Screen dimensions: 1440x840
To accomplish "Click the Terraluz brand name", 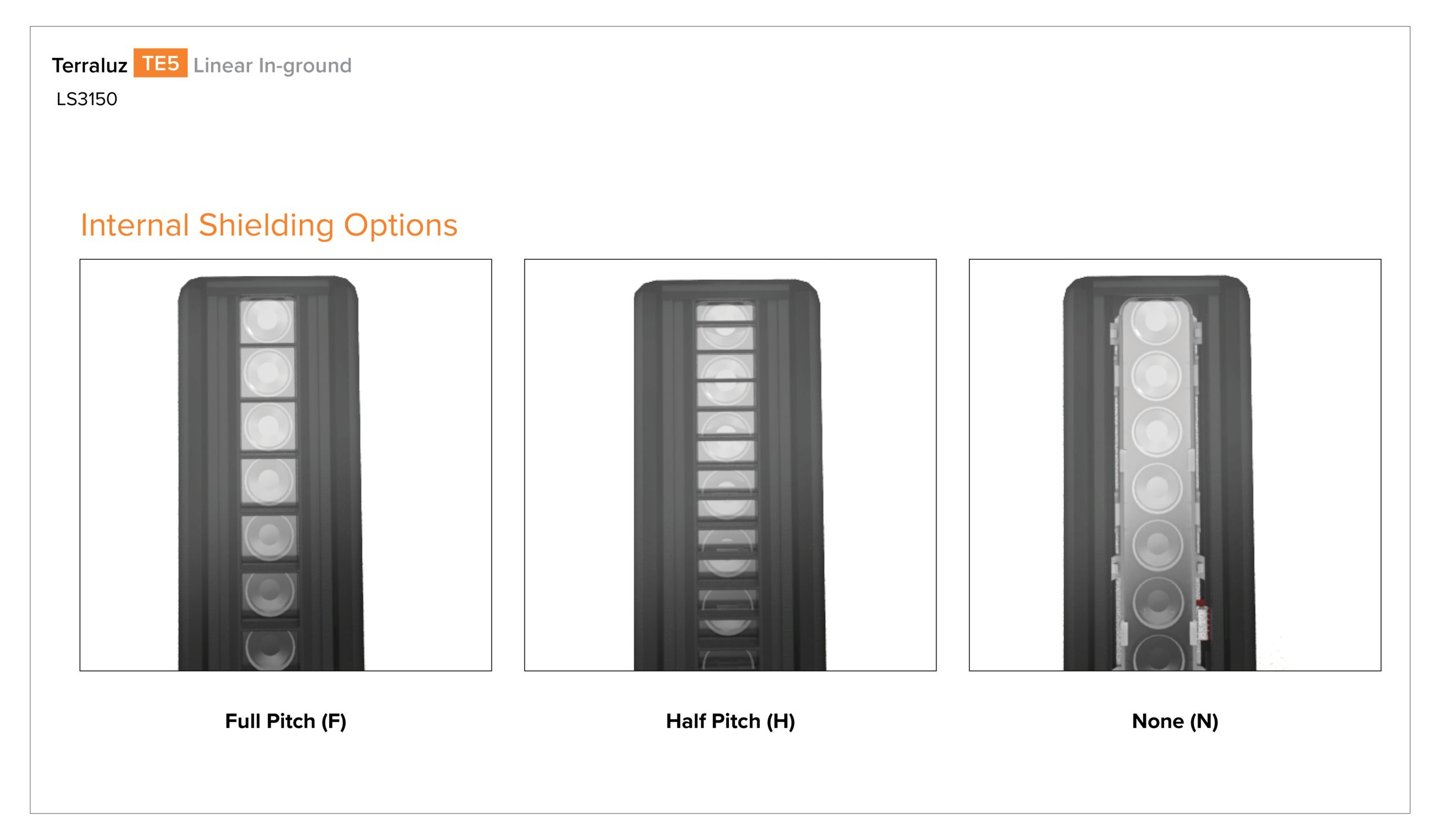I will tap(89, 66).
